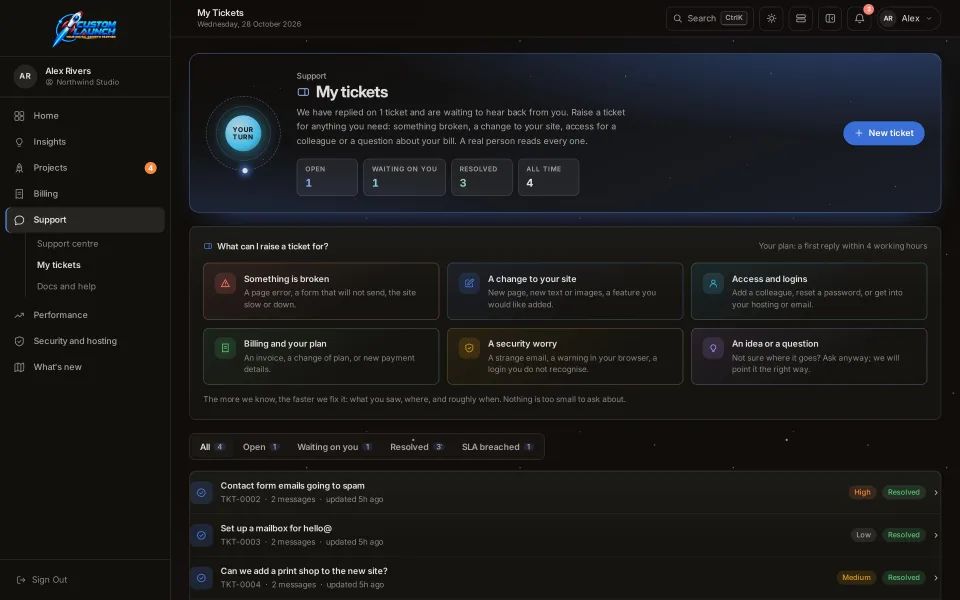The image size is (960, 600).
Task: Click the check icon for TKT-0002
Action: tap(201, 492)
